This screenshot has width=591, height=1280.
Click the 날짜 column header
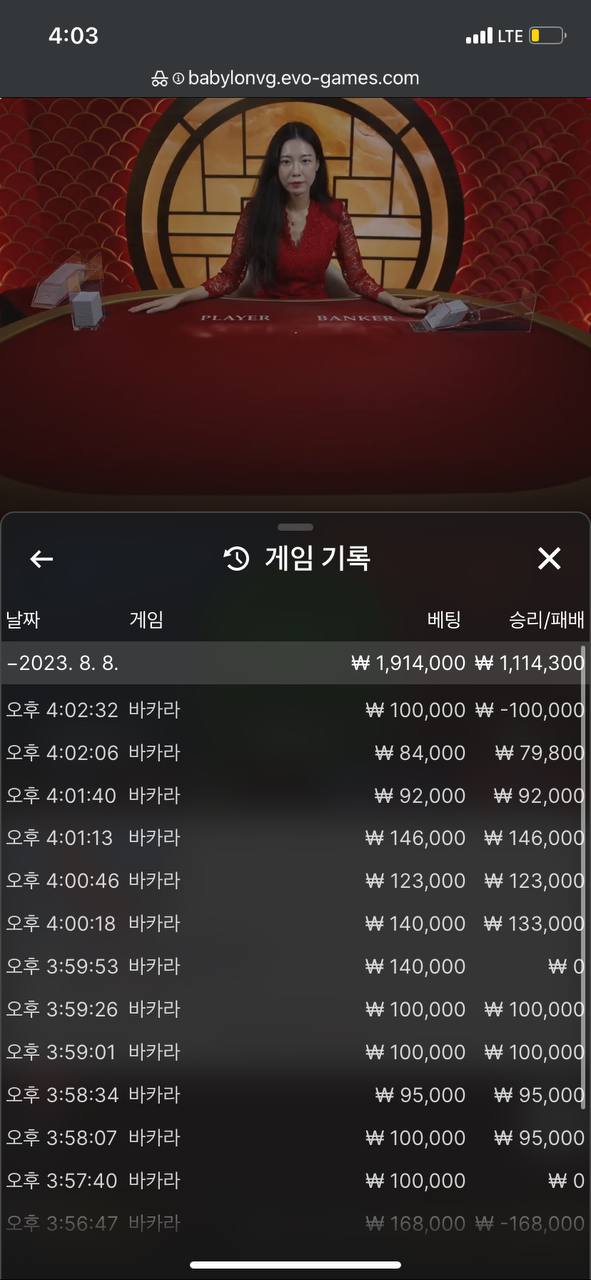[23, 620]
